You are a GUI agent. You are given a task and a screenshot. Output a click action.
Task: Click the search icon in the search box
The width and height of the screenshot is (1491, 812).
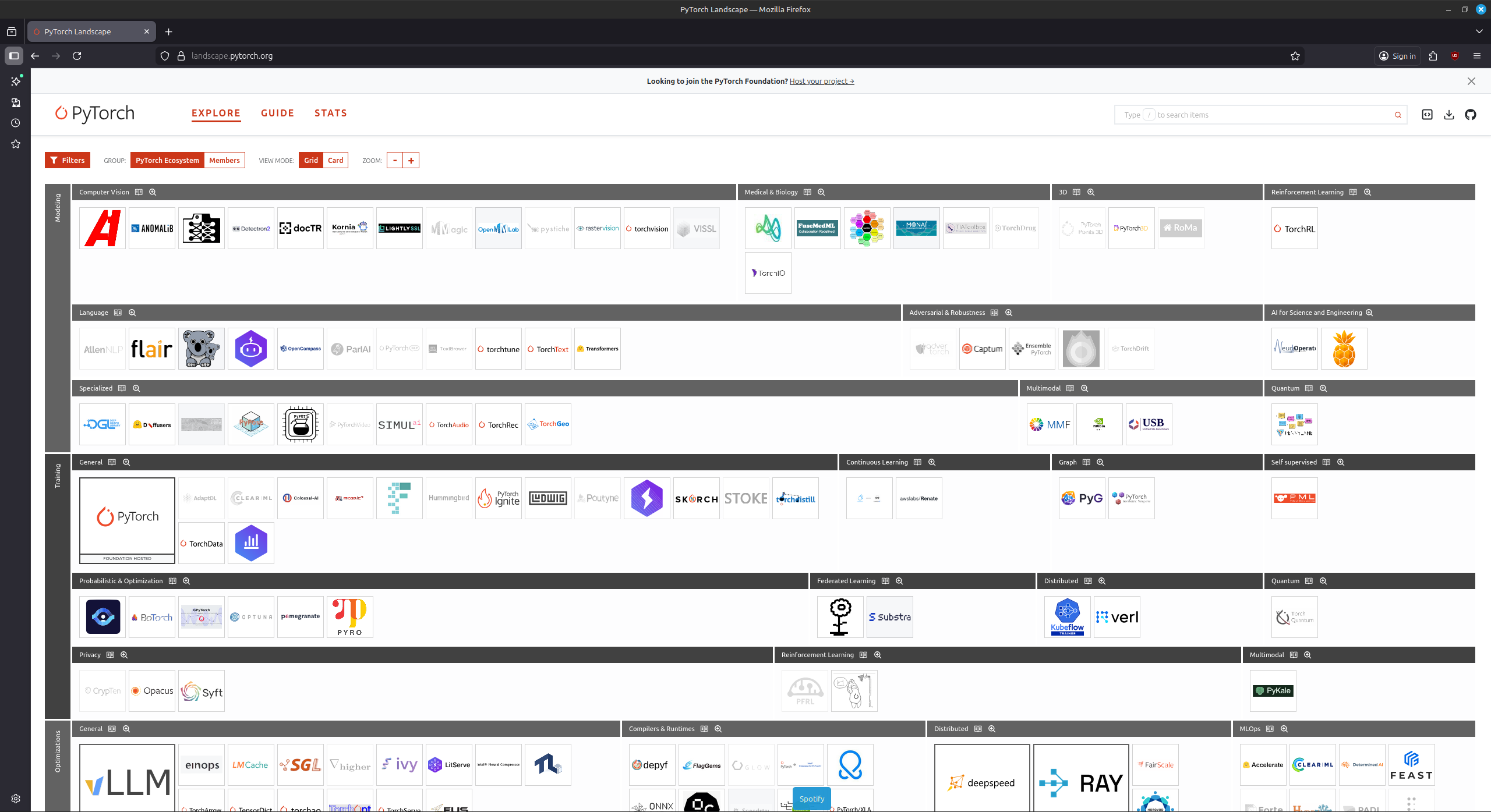point(1398,115)
